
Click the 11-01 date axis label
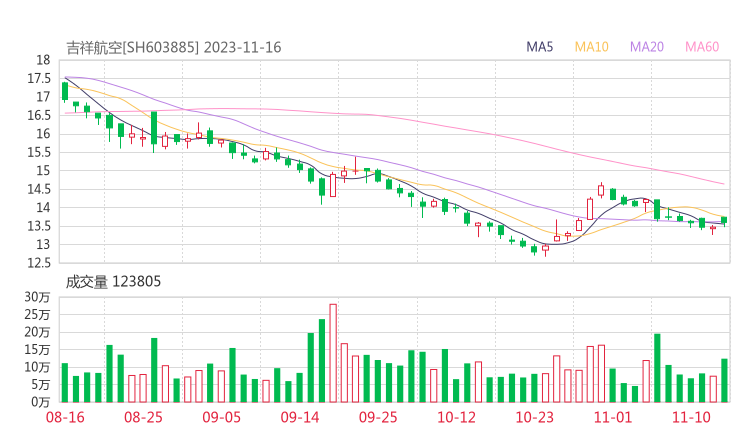tap(613, 417)
